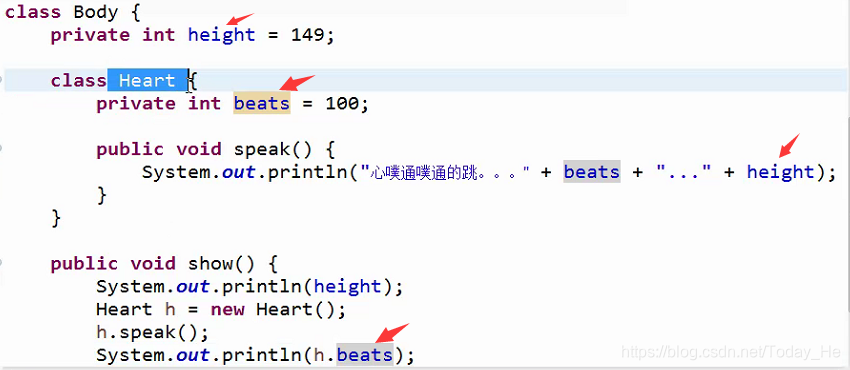Click the selected "Heart" class name
This screenshot has width=850, height=370.
(147, 81)
